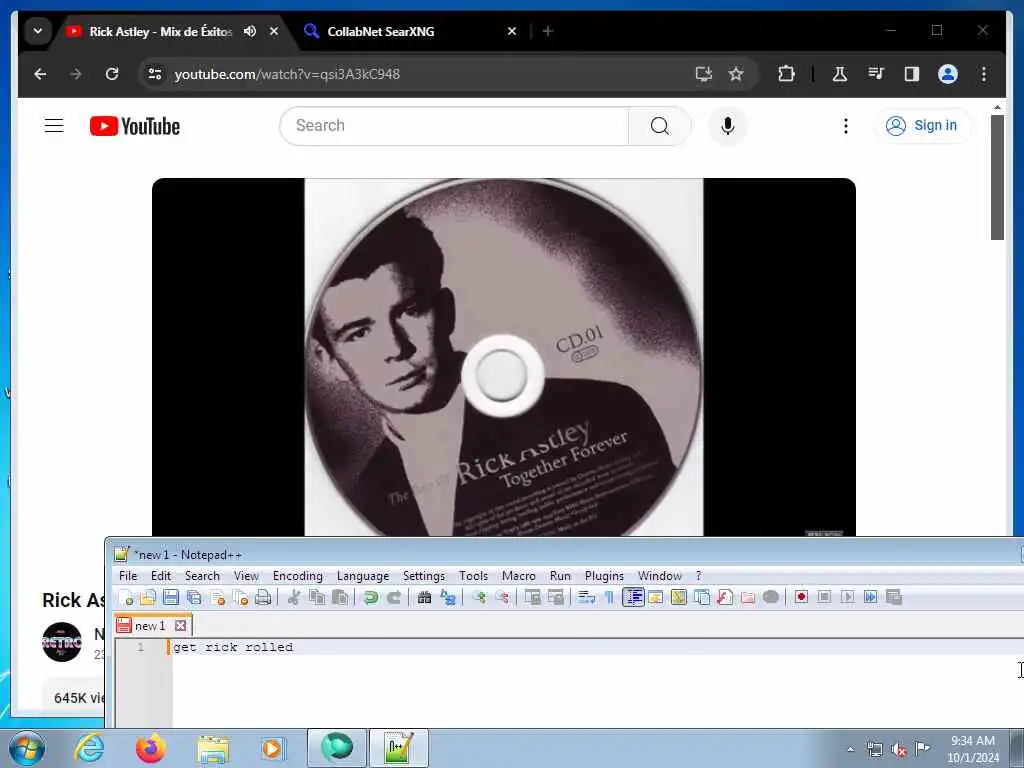Click the Copy icon in Notepad++ toolbar
The width and height of the screenshot is (1024, 768).
click(317, 597)
